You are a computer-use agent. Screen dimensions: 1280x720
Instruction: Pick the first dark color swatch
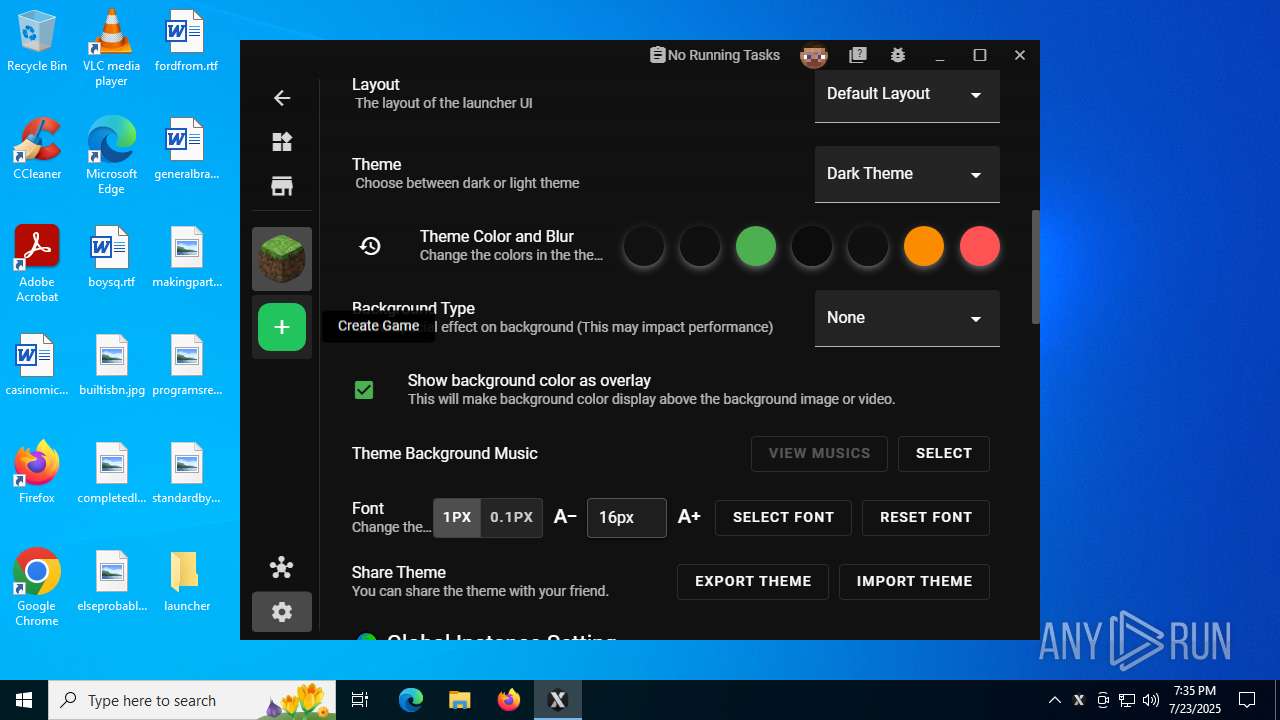pos(644,246)
